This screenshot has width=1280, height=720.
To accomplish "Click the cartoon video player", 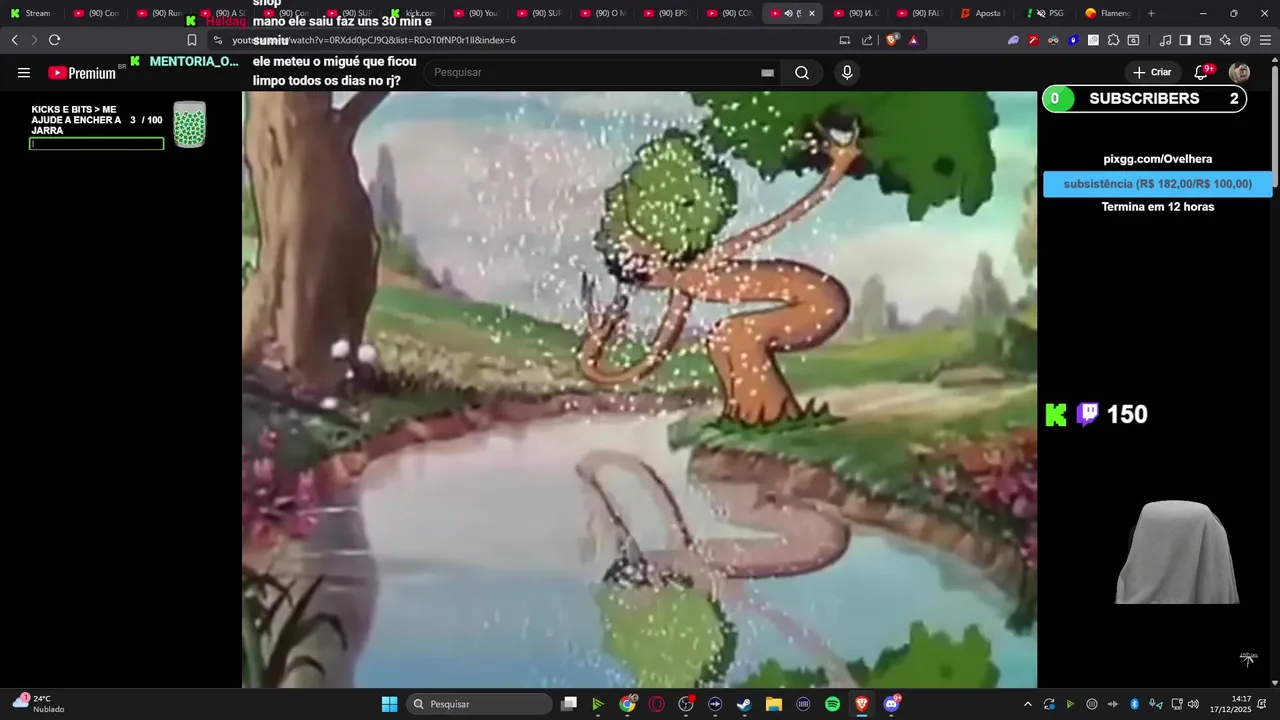I will [639, 389].
